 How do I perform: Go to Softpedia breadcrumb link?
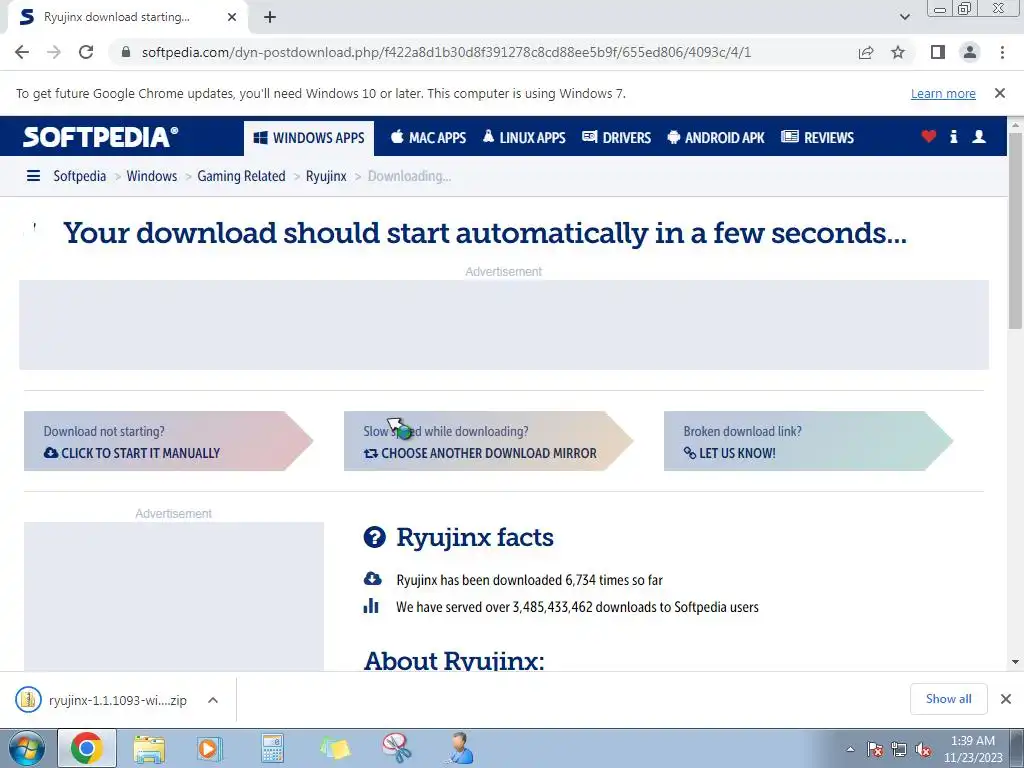[x=80, y=176]
